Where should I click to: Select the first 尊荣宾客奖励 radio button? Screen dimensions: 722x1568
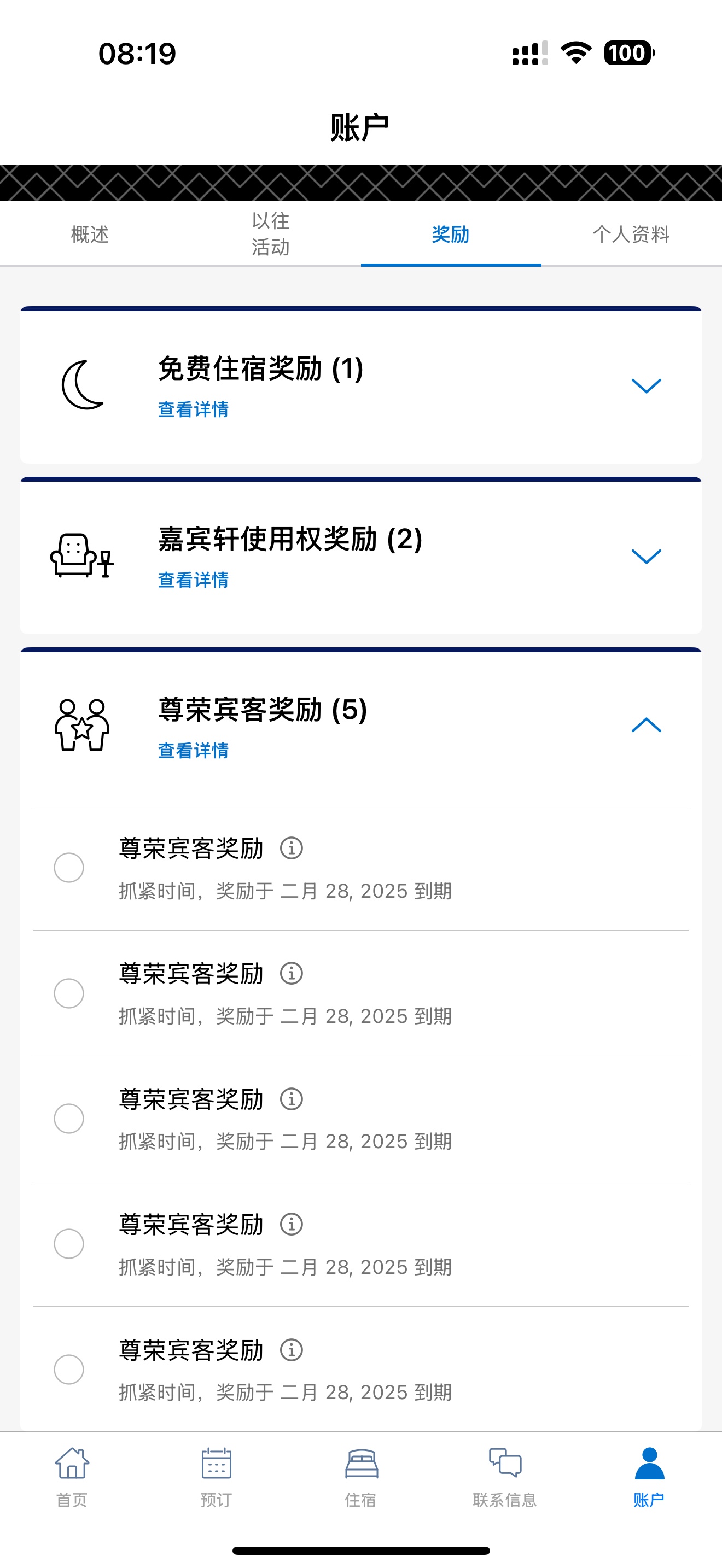pos(69,868)
